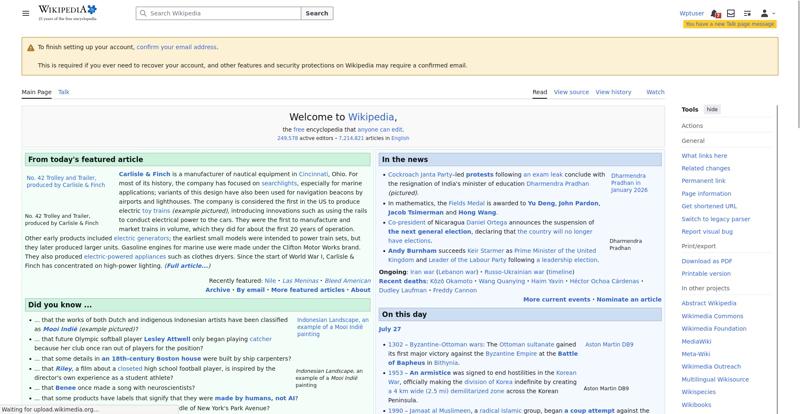Click the user profile icon
Viewport: 800px width, 414px height.
coord(764,13)
